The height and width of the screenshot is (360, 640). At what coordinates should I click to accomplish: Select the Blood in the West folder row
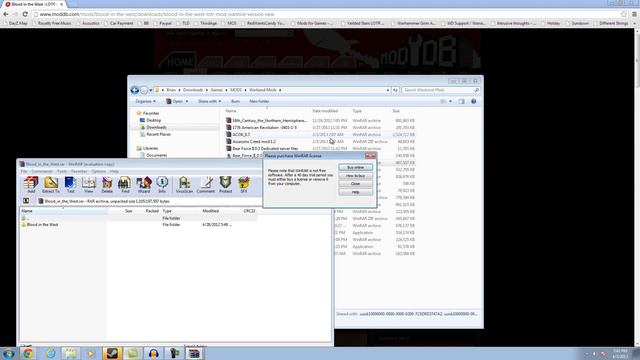pos(139,224)
